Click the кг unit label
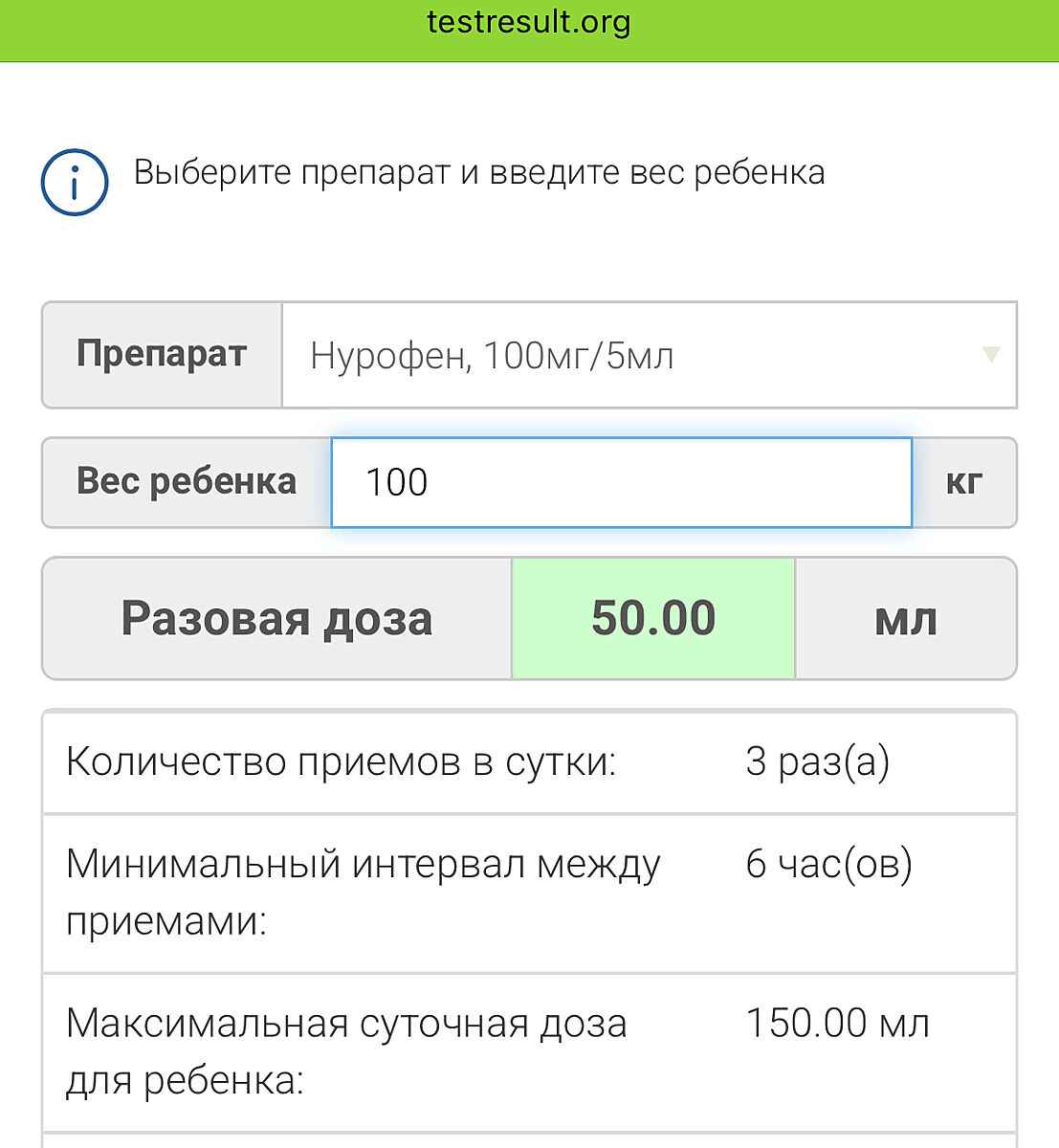The width and height of the screenshot is (1059, 1148). [x=963, y=482]
